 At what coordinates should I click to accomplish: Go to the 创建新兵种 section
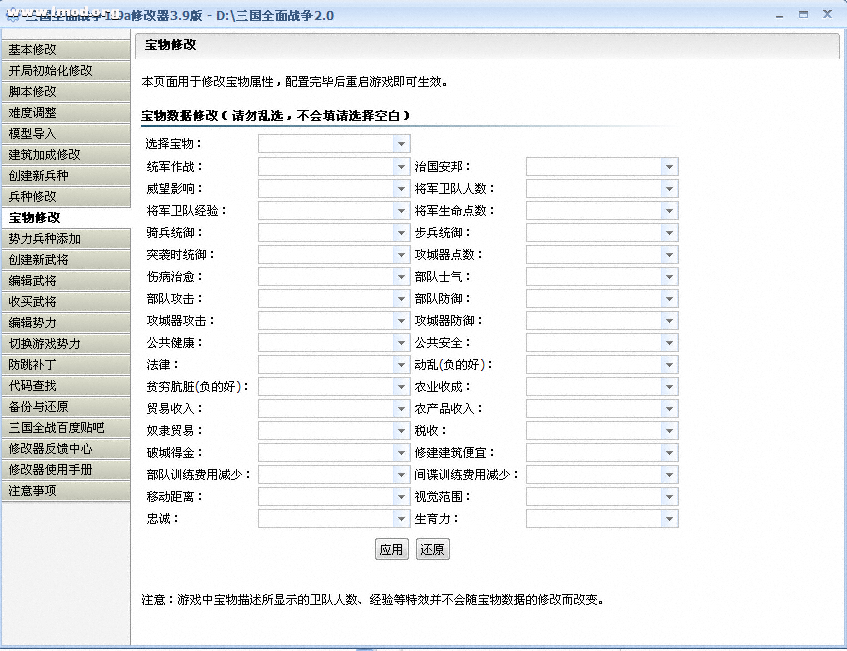click(66, 175)
